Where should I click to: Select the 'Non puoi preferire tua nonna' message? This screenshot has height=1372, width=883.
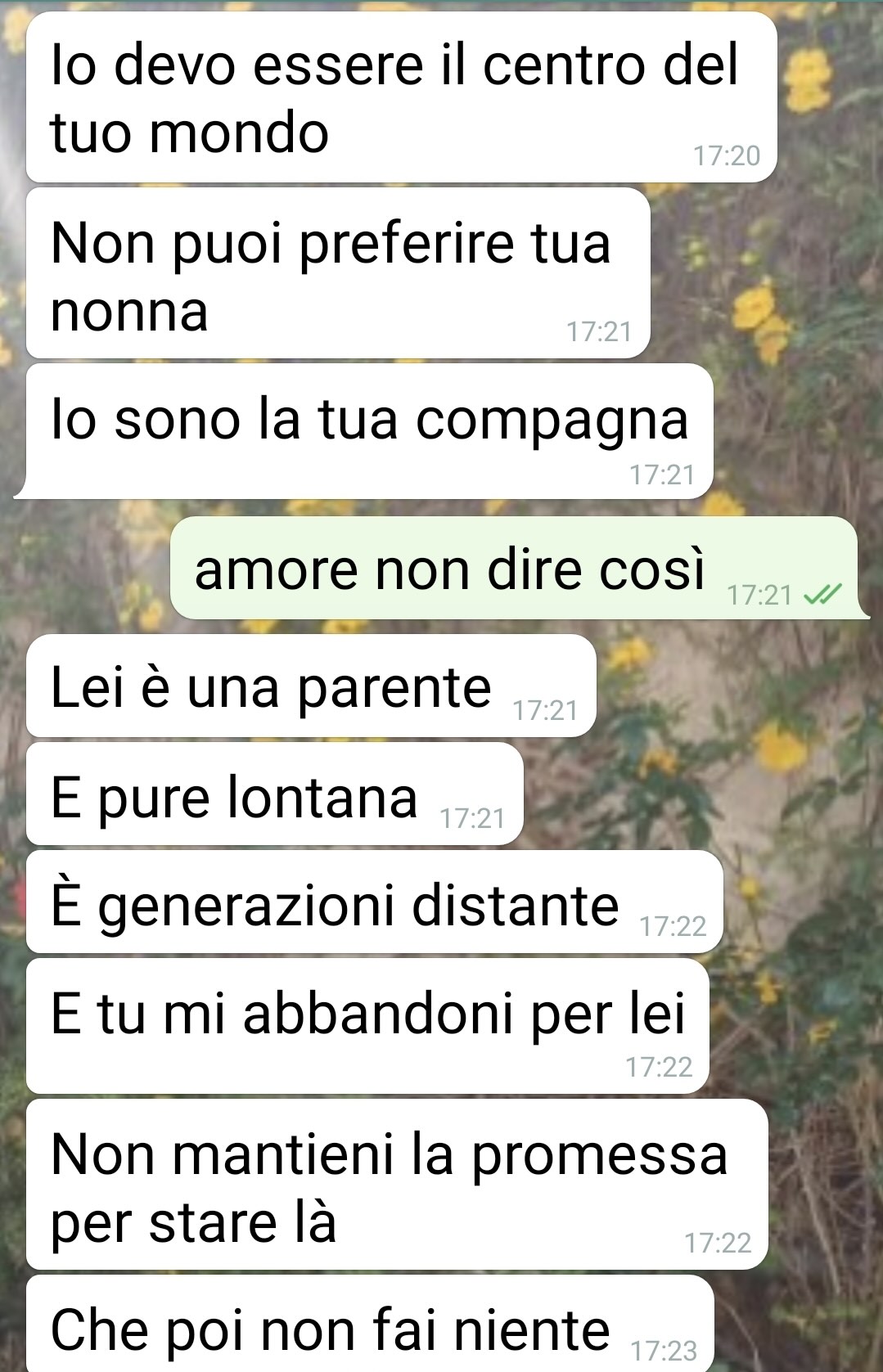338,273
